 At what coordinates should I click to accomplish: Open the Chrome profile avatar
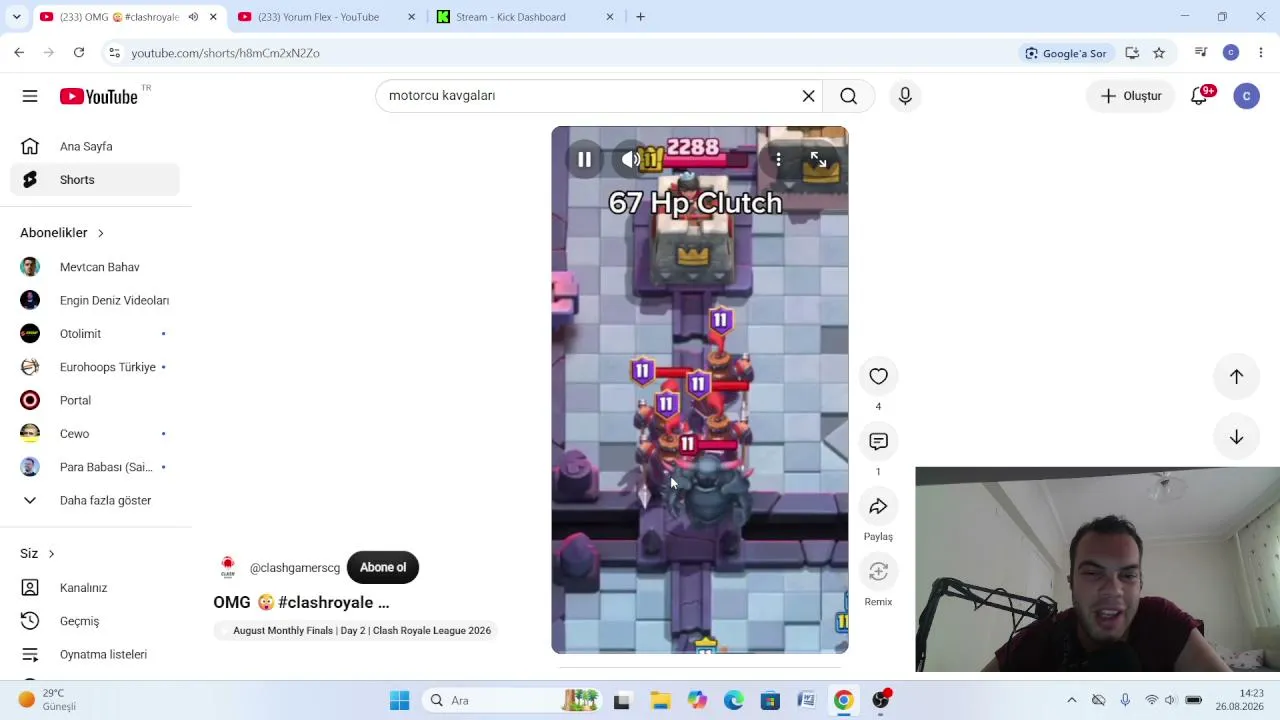1231,53
